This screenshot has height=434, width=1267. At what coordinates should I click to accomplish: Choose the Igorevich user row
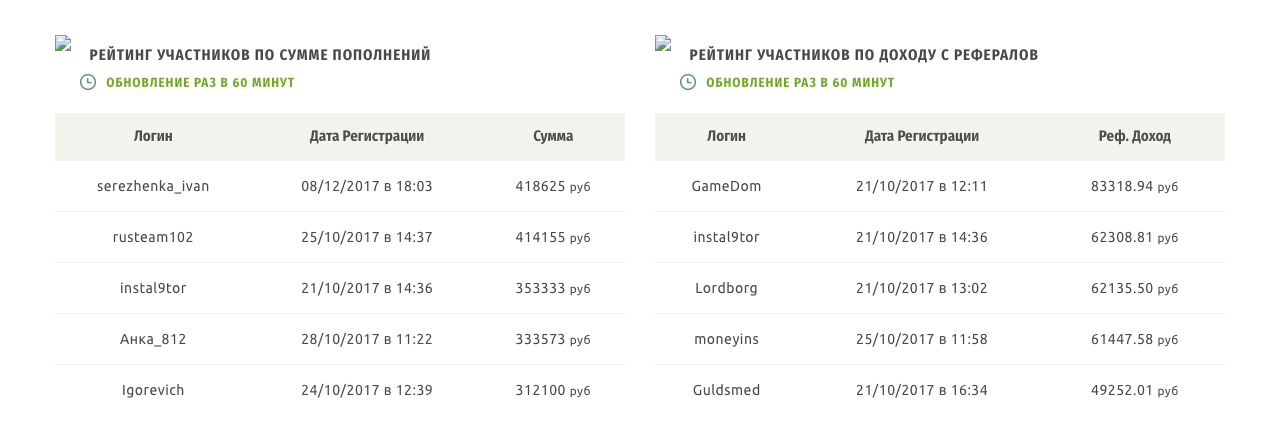coord(153,390)
